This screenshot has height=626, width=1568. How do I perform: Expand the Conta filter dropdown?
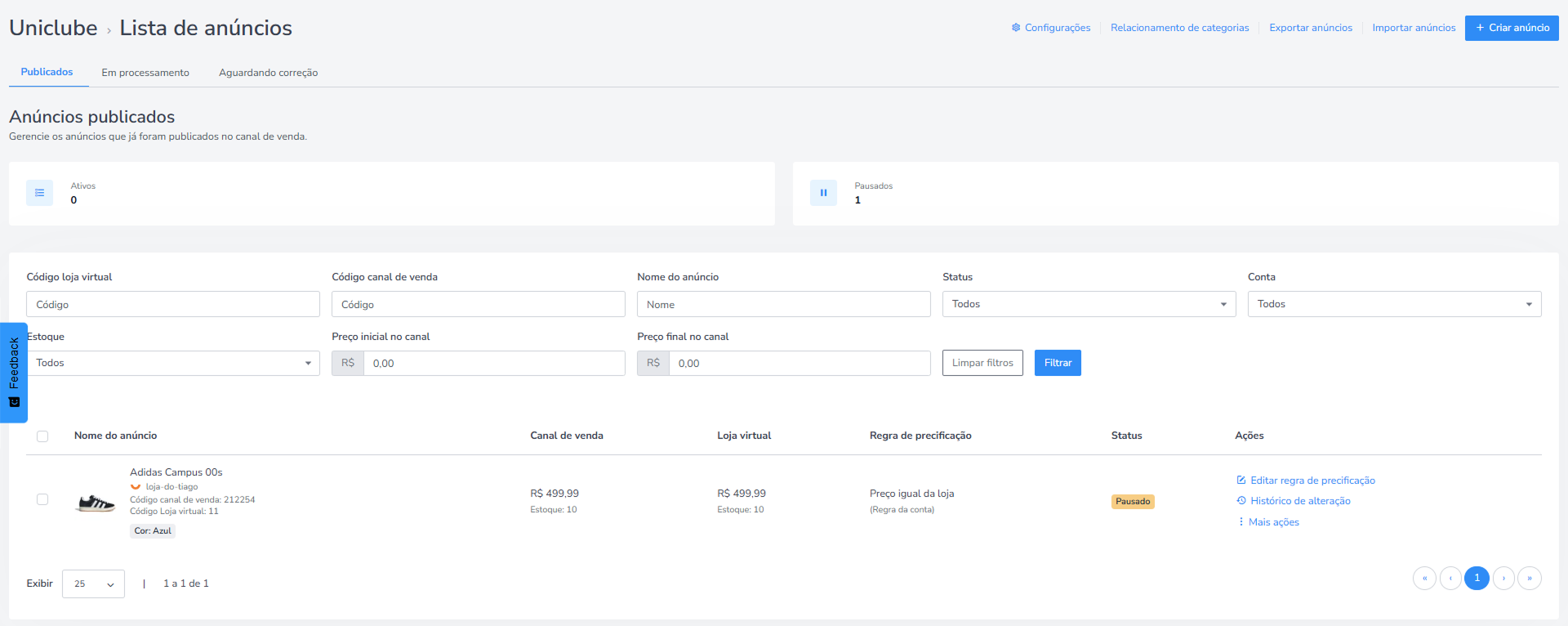click(x=1394, y=304)
